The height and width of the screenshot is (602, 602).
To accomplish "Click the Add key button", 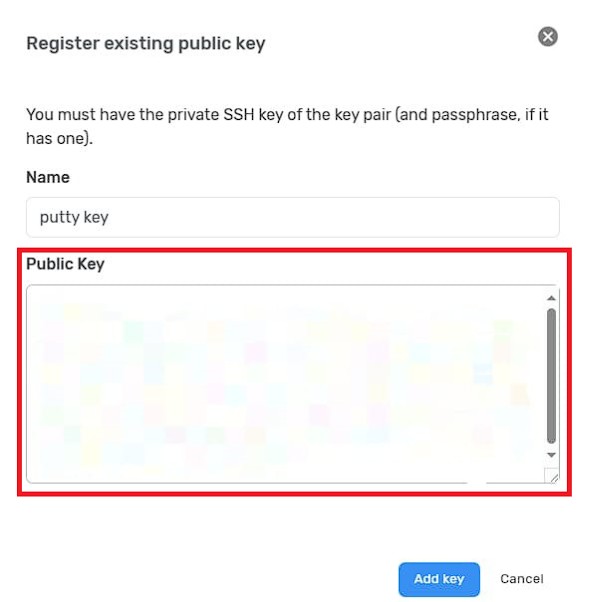I will (x=439, y=579).
